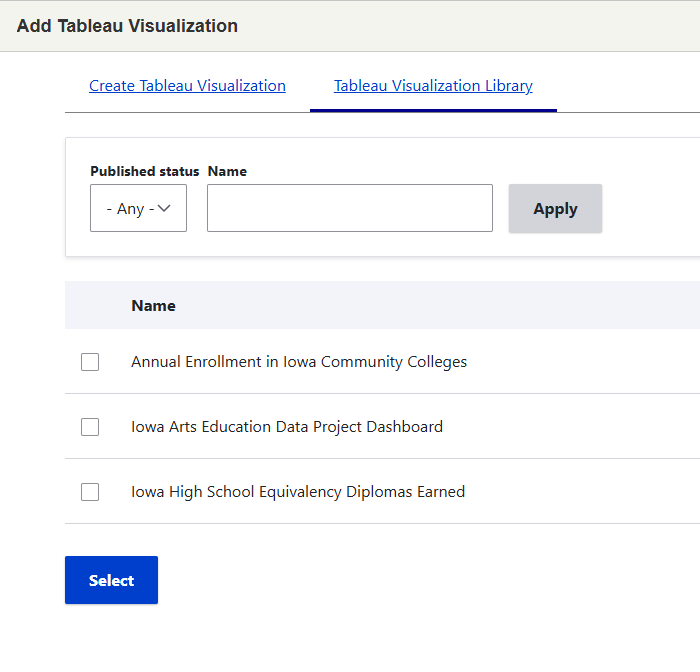Click the Published status label
This screenshot has width=700, height=672.
coord(144,171)
